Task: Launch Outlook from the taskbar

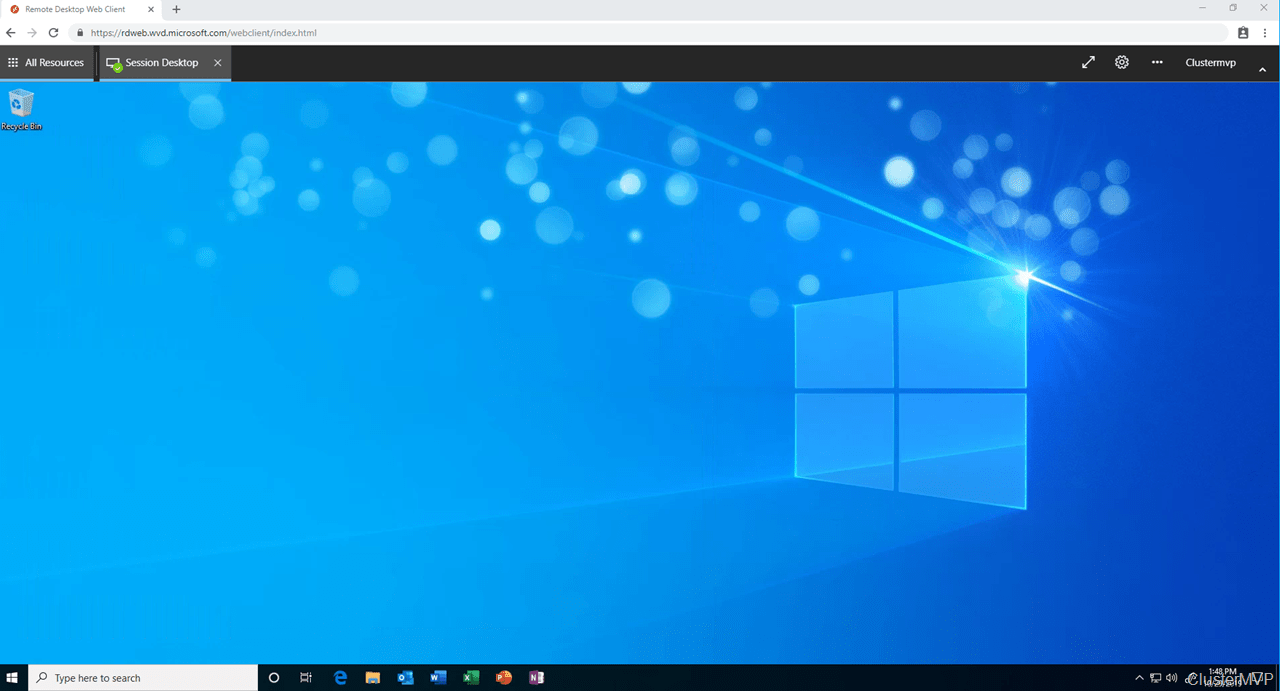Action: 405,678
